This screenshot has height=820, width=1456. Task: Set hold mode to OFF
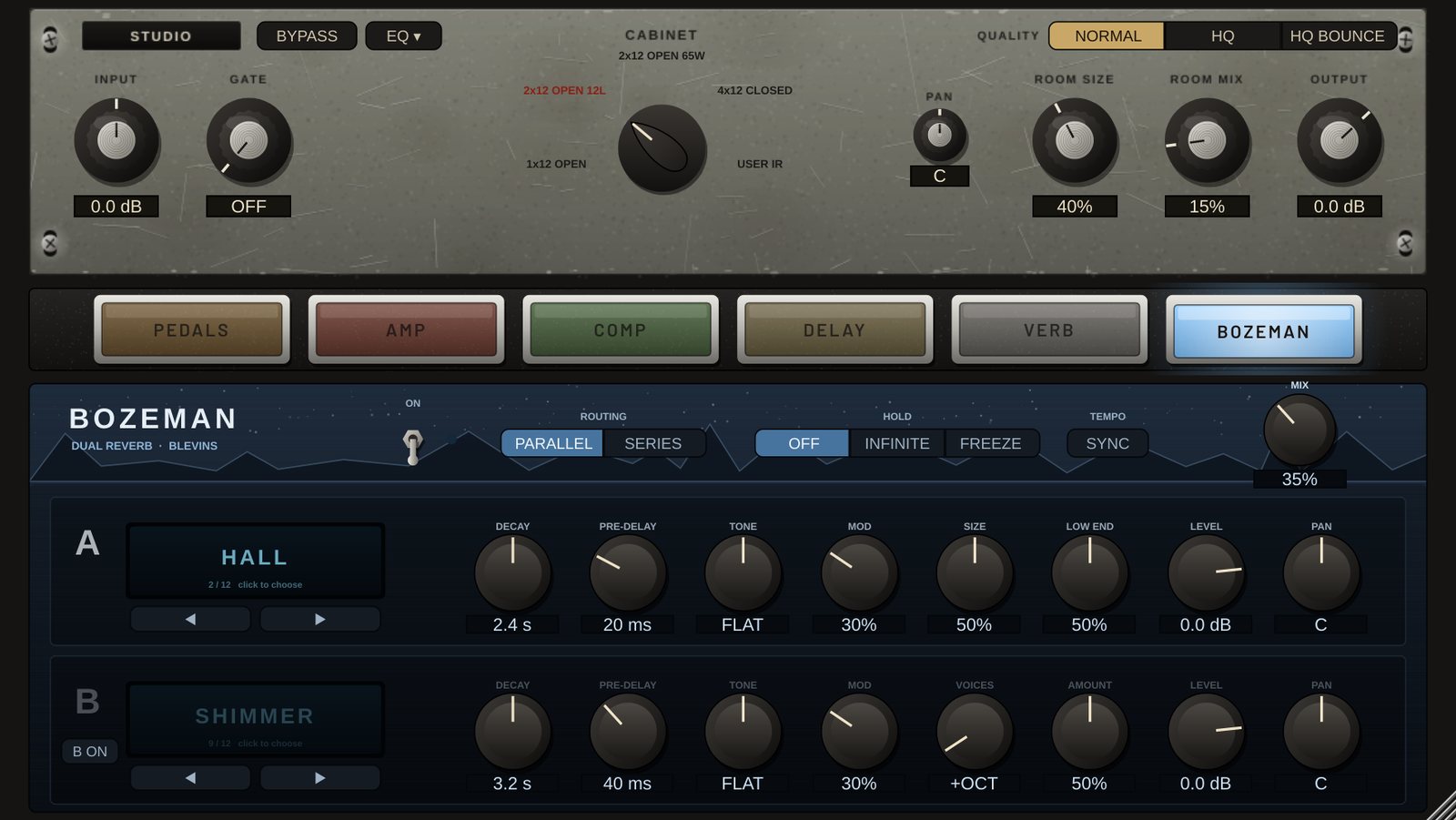(x=803, y=443)
